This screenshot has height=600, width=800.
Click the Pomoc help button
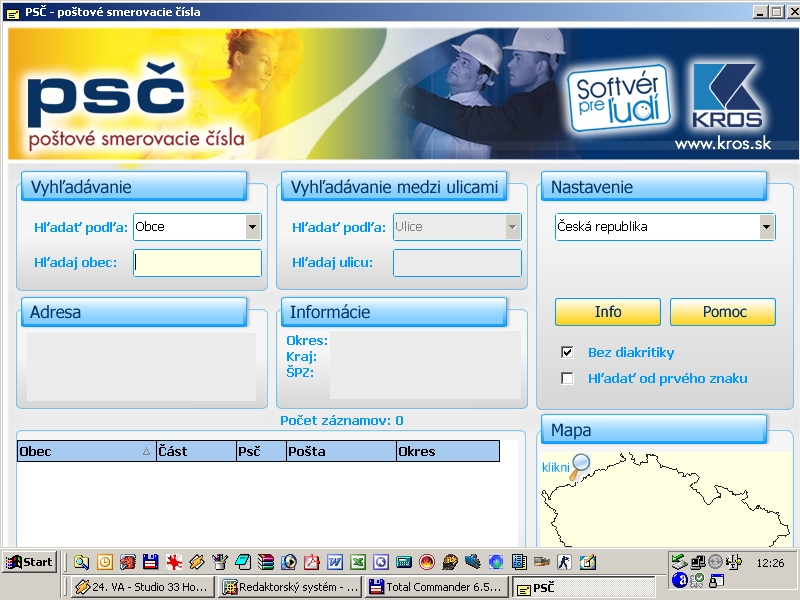pos(723,312)
